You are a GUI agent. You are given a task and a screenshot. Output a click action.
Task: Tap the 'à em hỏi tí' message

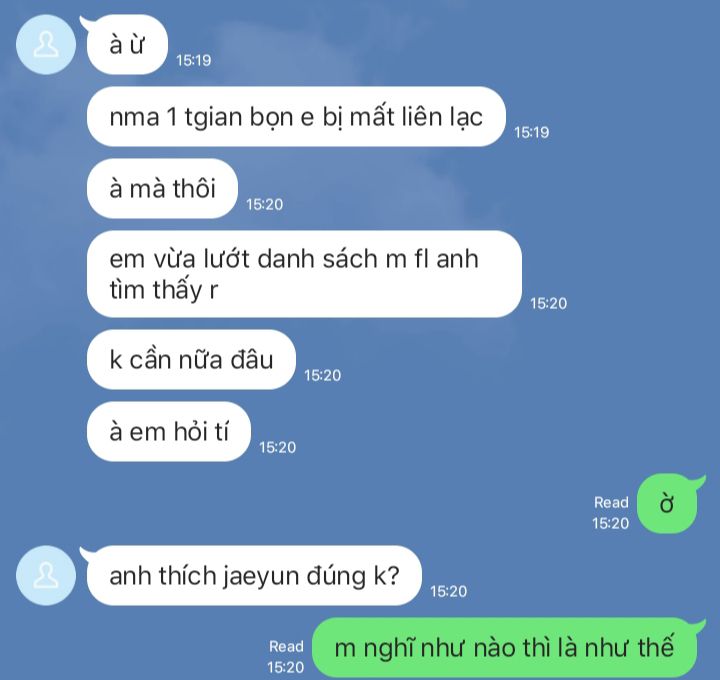(x=169, y=432)
